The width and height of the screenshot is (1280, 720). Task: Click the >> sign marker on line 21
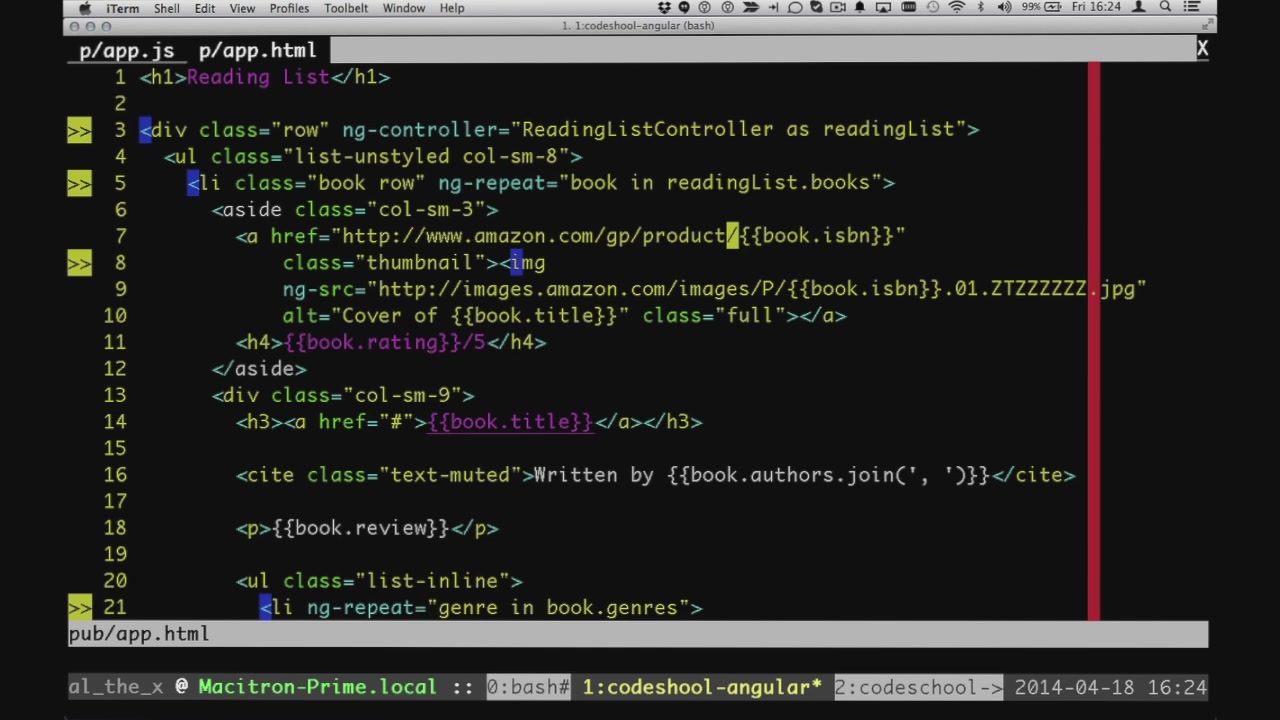coord(79,607)
